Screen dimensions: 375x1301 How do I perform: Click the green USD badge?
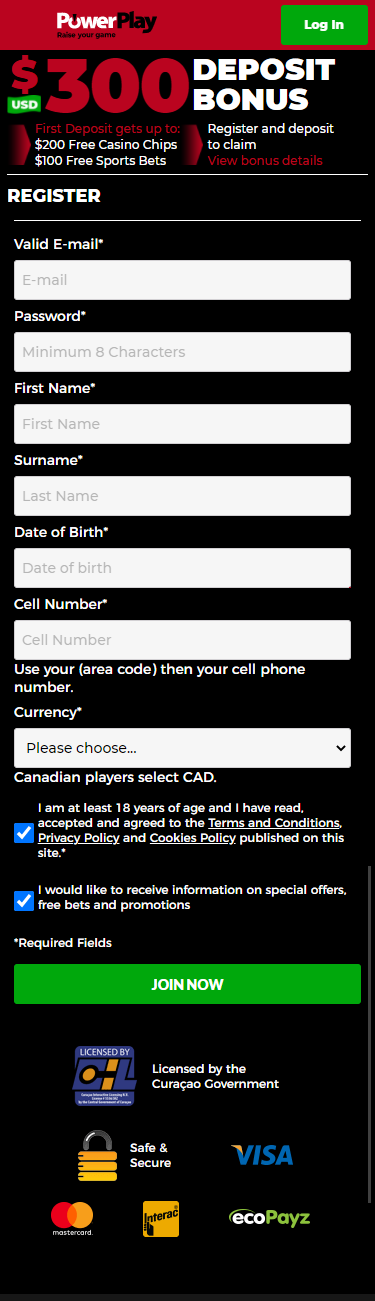pyautogui.click(x=24, y=104)
